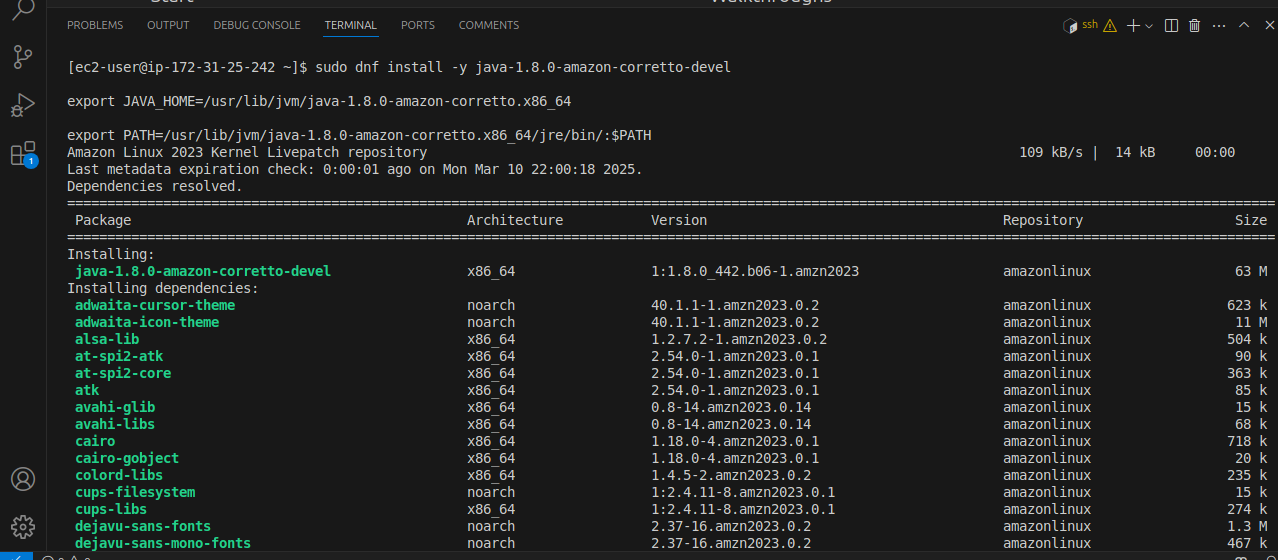Click the metadata expiration check line

pos(355,170)
